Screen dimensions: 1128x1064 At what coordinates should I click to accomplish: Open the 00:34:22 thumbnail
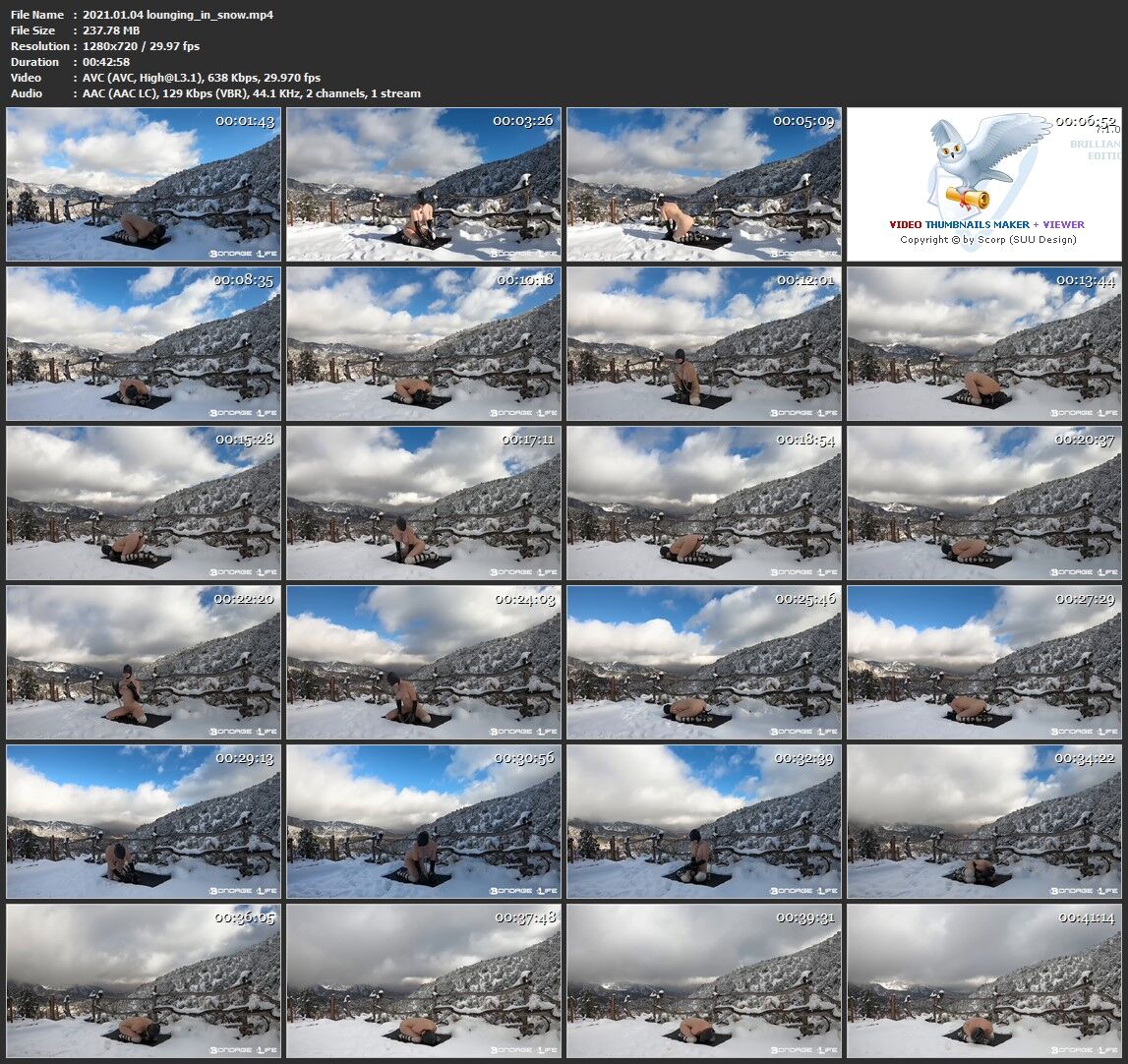pos(984,821)
